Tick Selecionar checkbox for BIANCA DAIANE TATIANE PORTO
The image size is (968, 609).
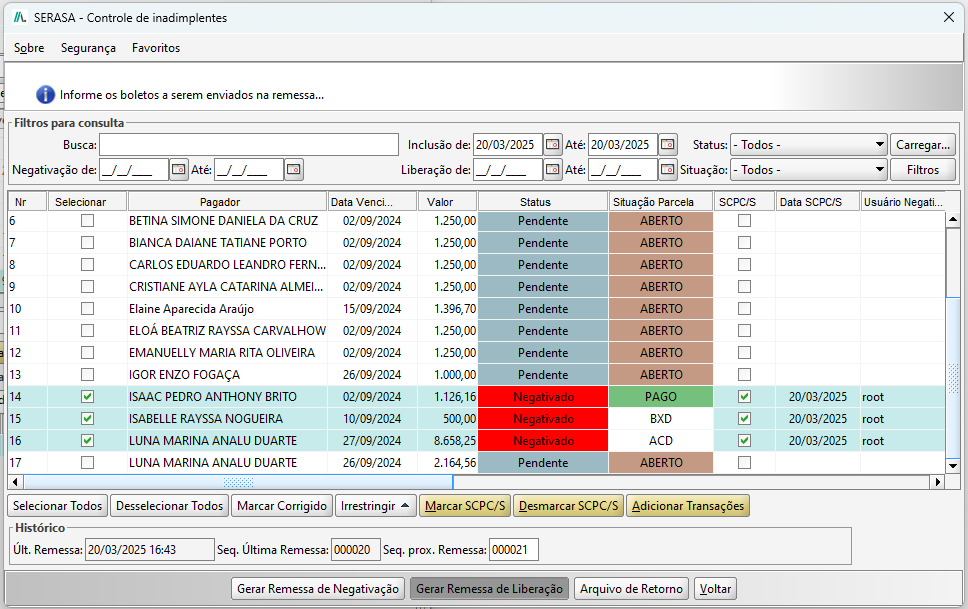click(x=88, y=243)
